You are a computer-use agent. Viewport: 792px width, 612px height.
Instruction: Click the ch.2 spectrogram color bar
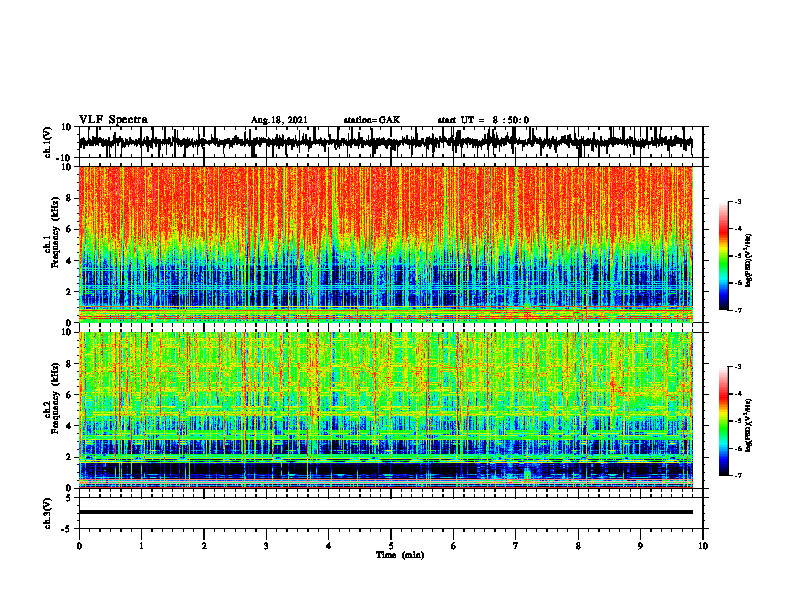coord(724,421)
